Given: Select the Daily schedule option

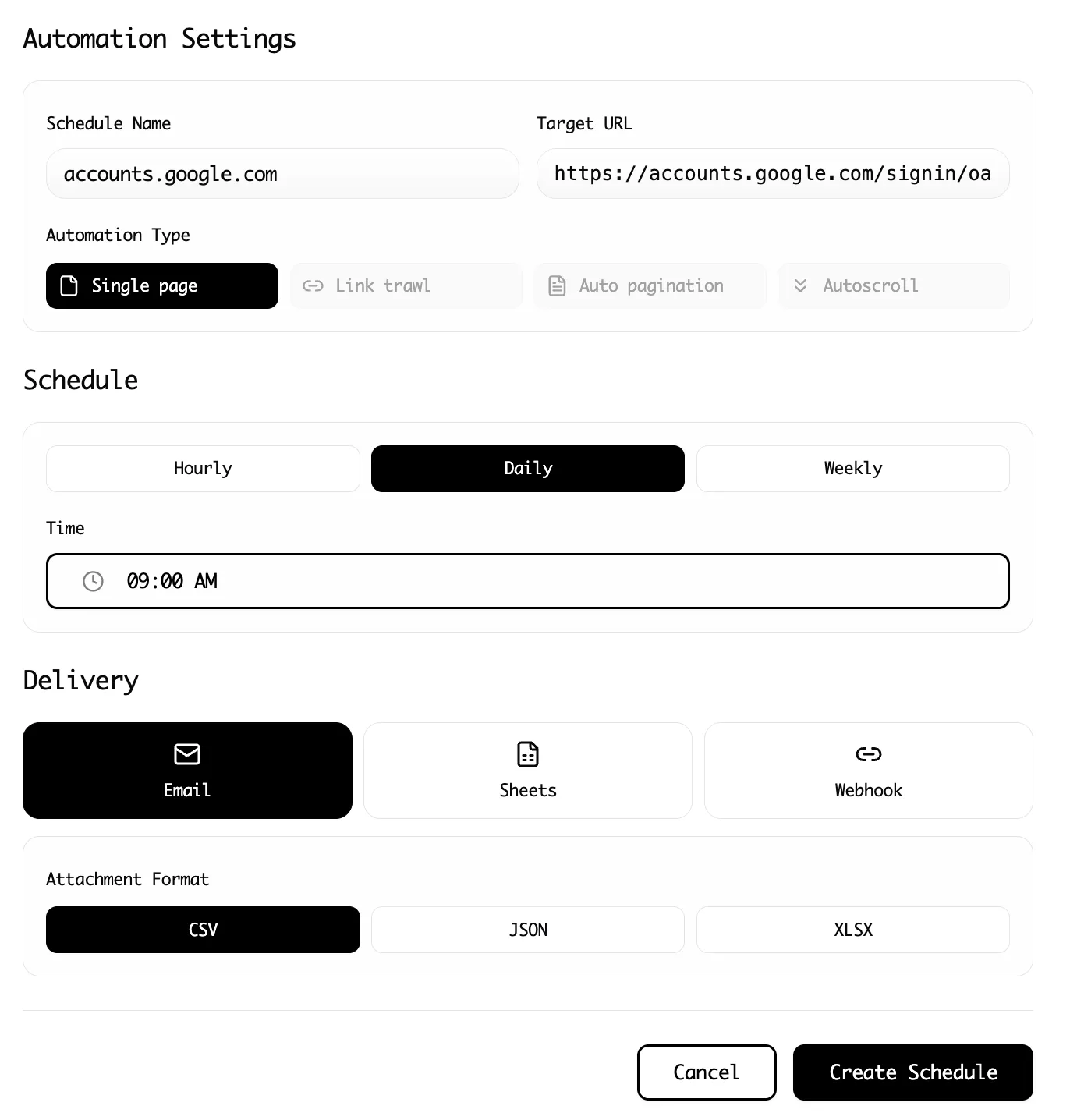Looking at the screenshot, I should [527, 468].
